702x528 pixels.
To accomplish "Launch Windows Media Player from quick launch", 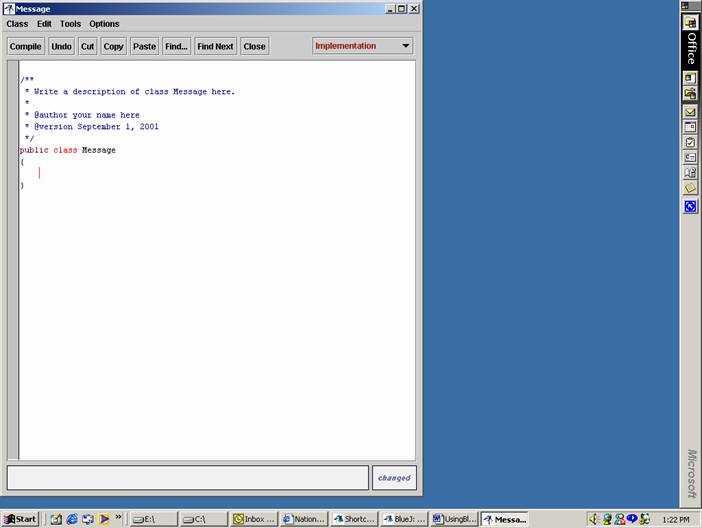I will click(104, 519).
